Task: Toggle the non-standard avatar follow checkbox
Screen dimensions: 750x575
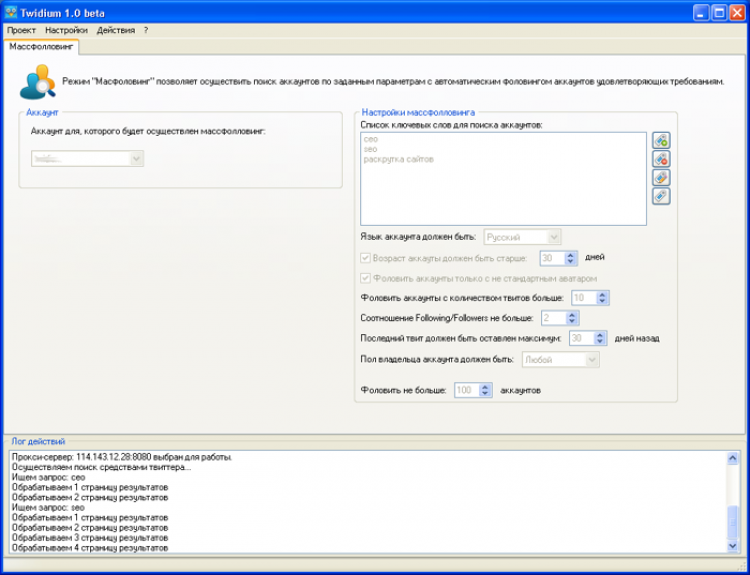Action: (x=366, y=278)
